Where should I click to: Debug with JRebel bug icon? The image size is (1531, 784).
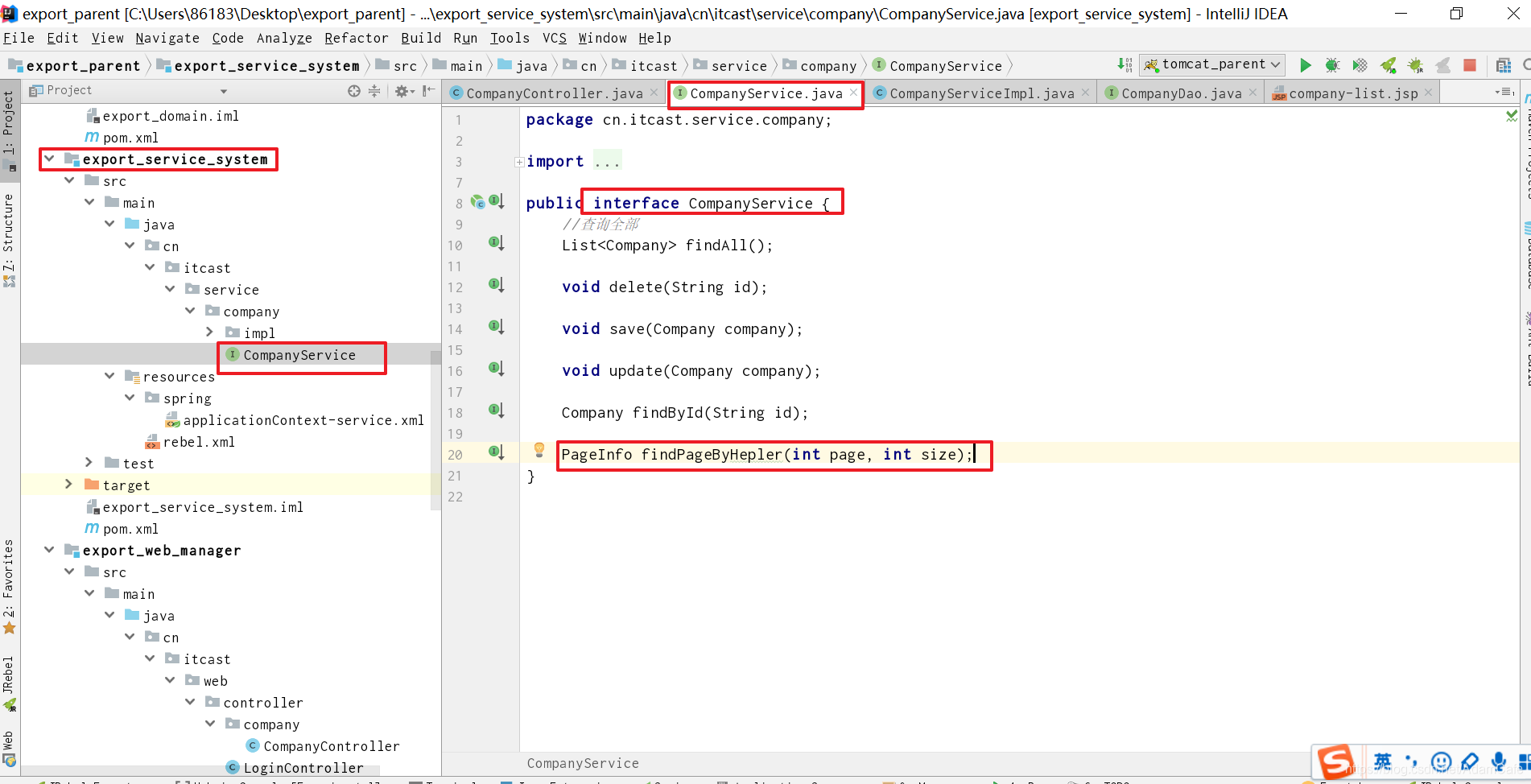point(1415,65)
